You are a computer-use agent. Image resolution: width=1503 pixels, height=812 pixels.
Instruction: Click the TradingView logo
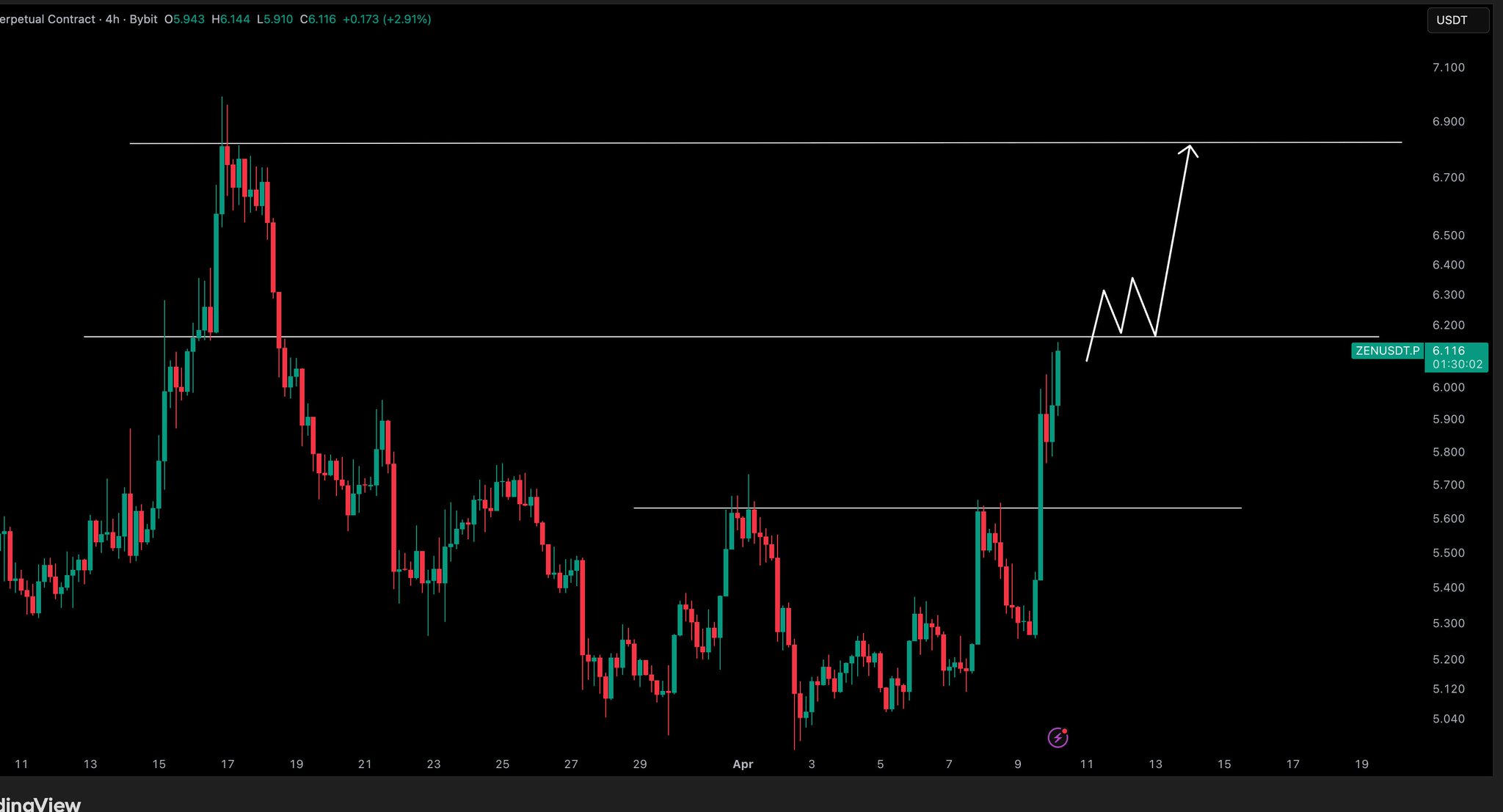[x=40, y=804]
